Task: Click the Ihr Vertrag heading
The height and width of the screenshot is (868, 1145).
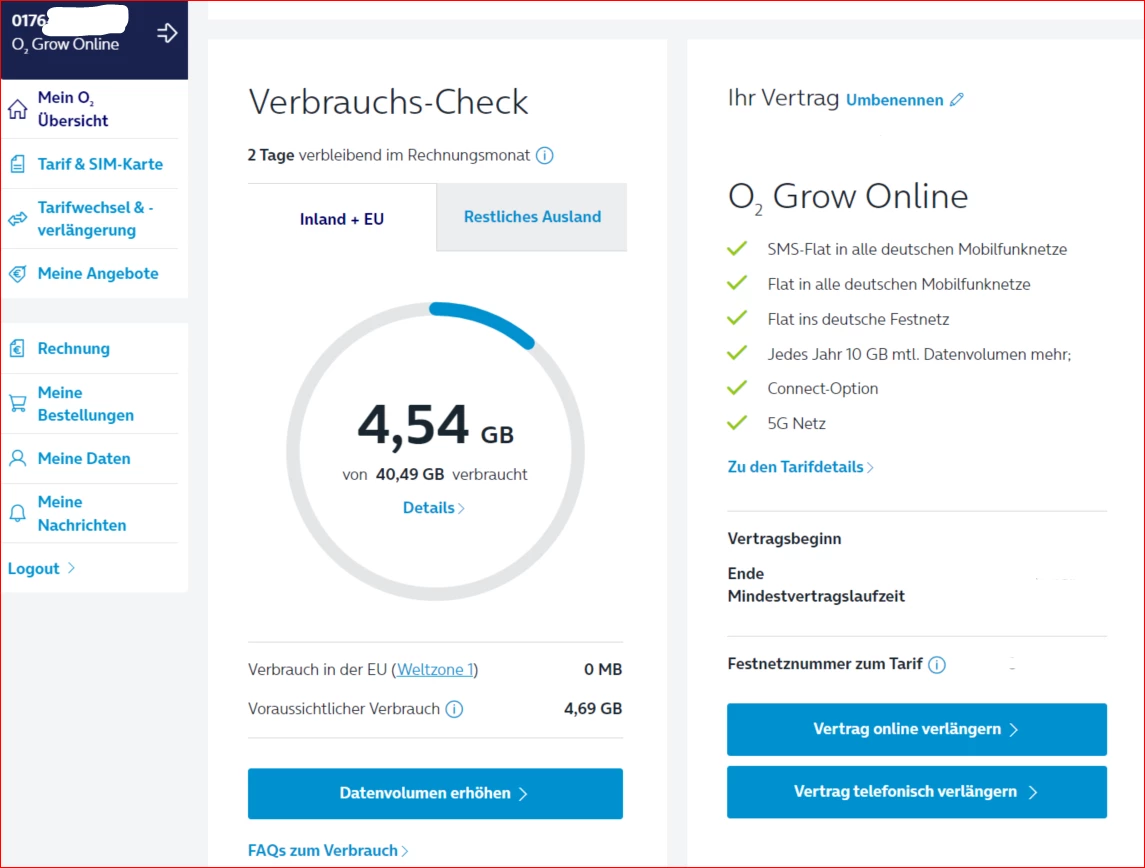Action: 783,98
